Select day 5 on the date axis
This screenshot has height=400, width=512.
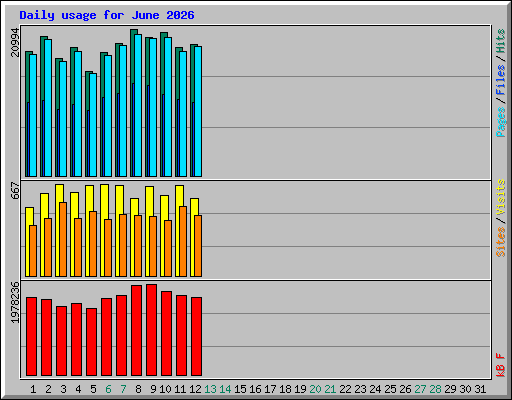(x=93, y=389)
